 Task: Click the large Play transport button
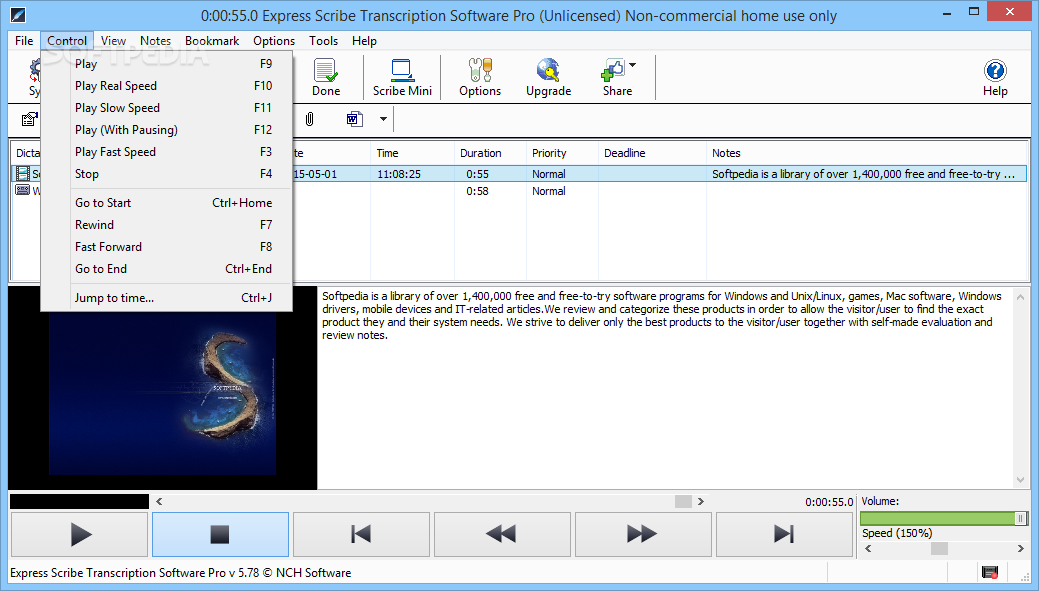point(80,534)
